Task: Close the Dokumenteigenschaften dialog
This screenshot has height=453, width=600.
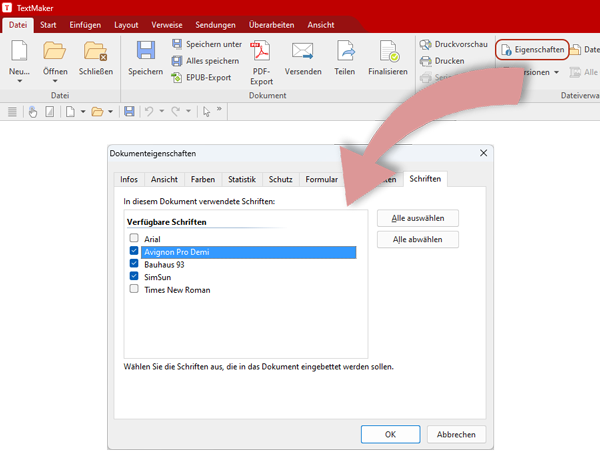Action: 483,153
